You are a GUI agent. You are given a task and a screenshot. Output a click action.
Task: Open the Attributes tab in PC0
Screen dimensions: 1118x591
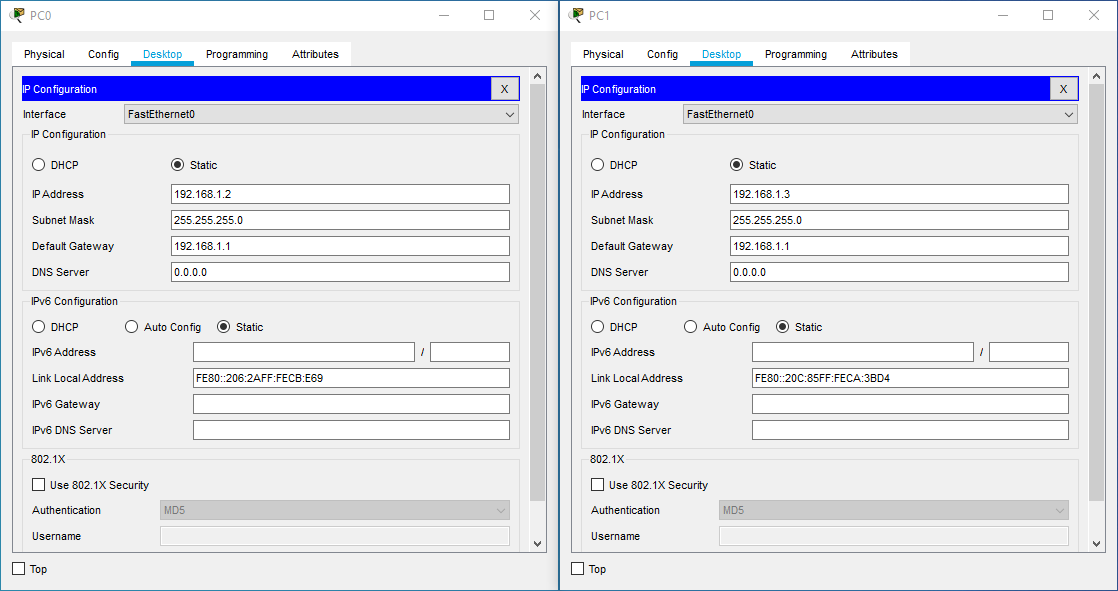315,54
